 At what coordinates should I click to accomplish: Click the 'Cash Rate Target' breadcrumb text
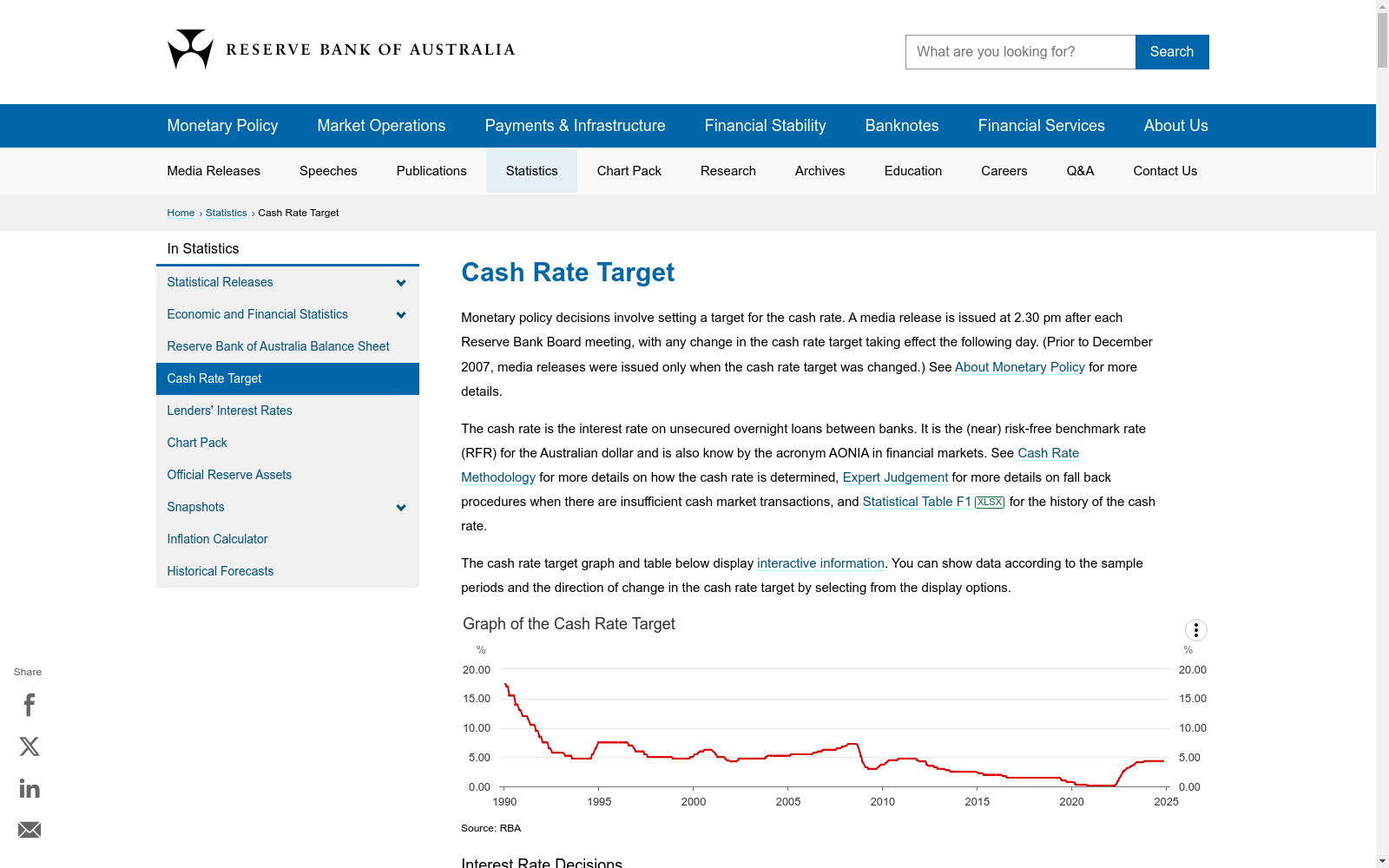click(x=299, y=213)
